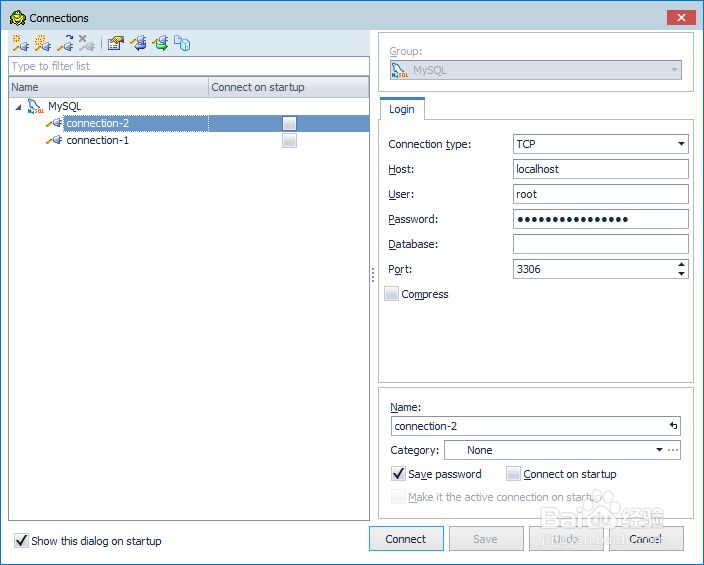Close the Connections dialog
The image size is (704, 565).
(x=681, y=18)
